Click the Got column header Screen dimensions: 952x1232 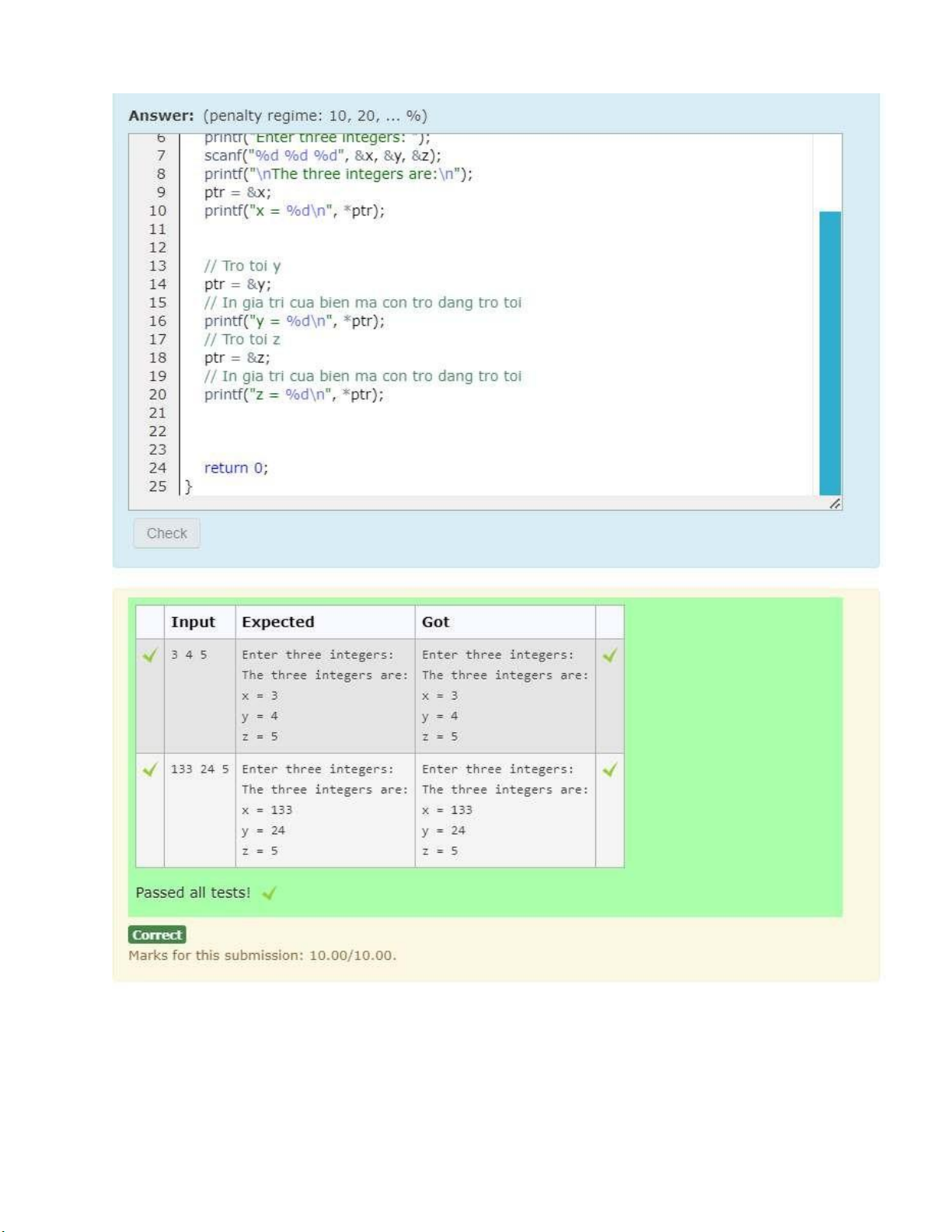point(436,622)
